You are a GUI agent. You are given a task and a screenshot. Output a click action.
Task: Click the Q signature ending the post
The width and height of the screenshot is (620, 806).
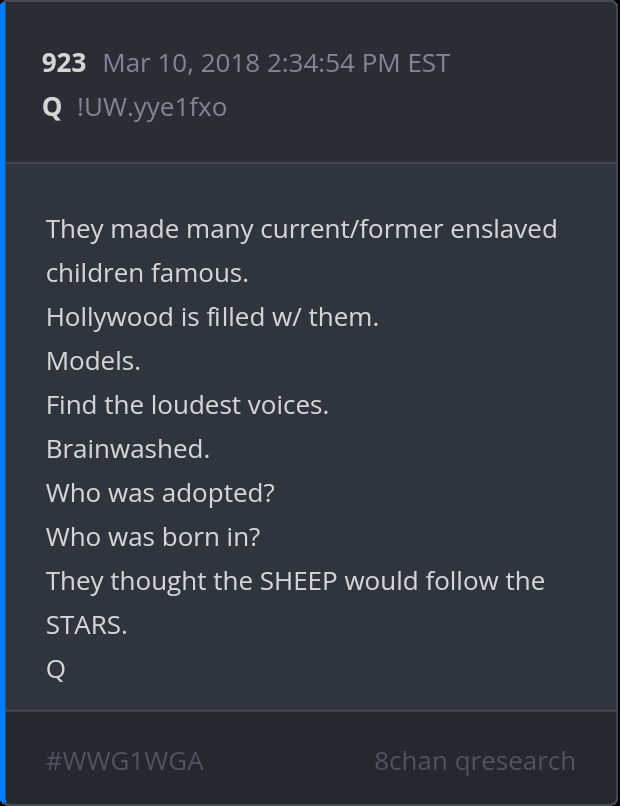(56, 669)
